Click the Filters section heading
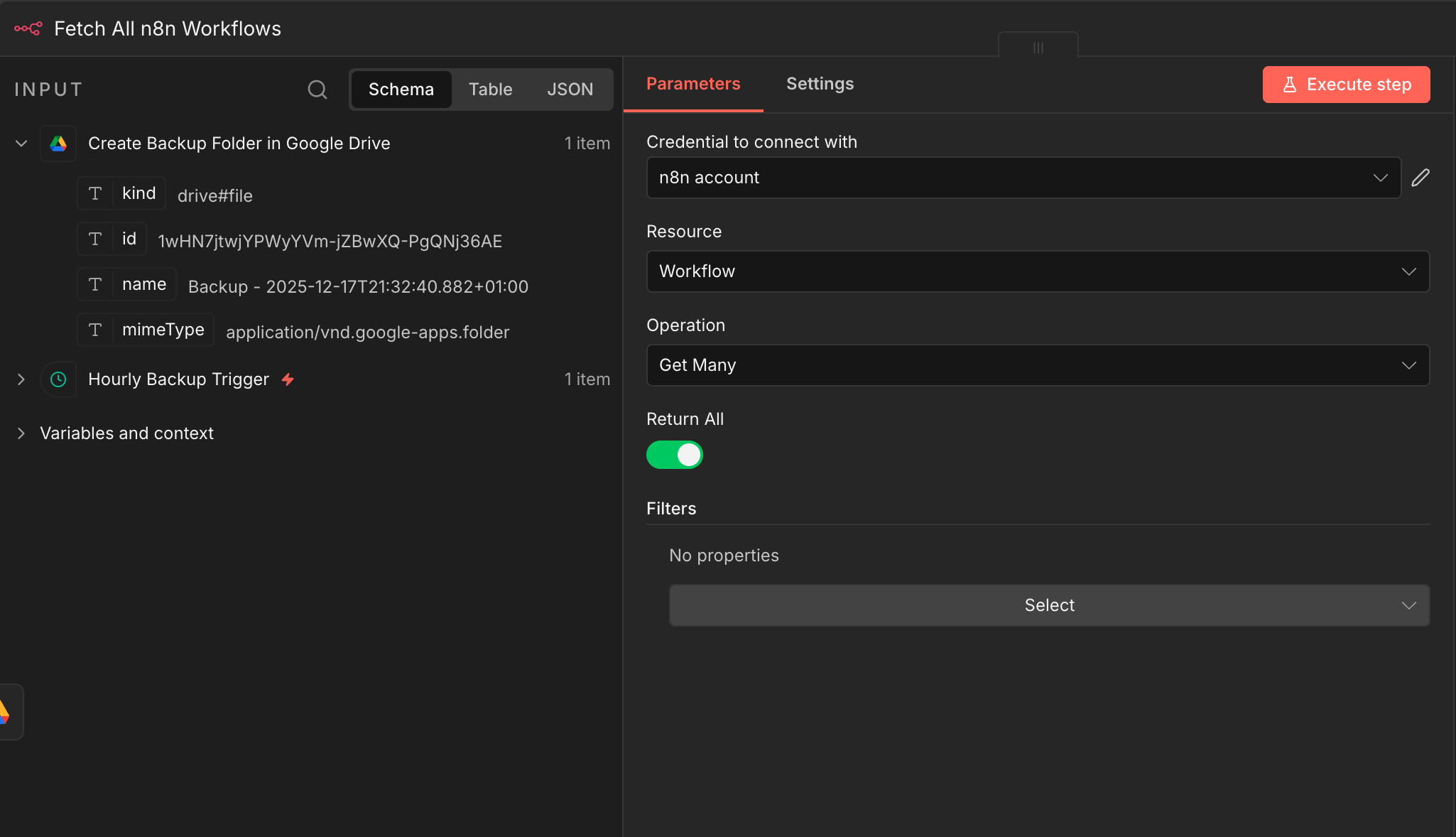This screenshot has width=1456, height=837. click(x=671, y=509)
